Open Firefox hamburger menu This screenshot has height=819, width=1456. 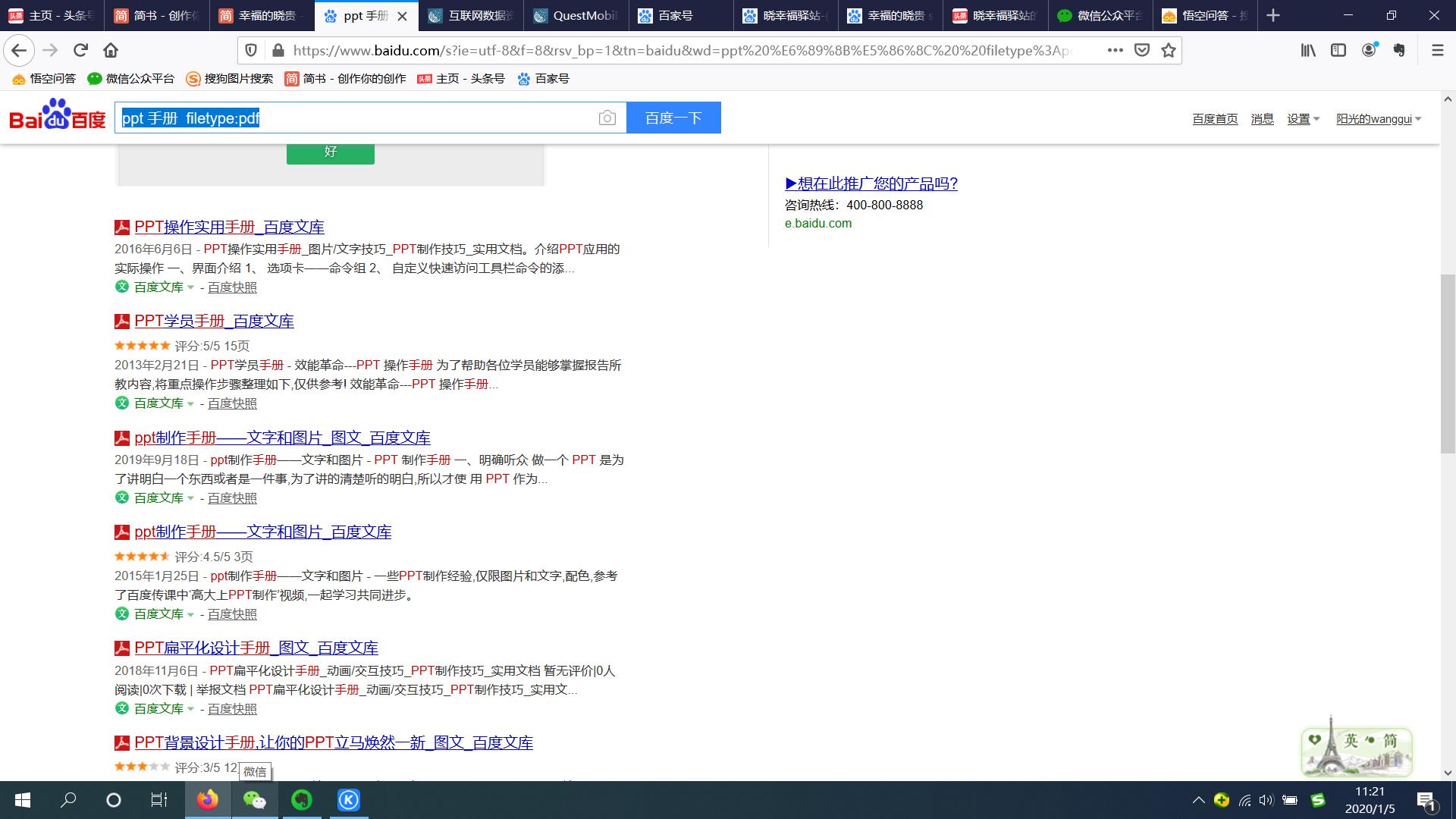coord(1437,50)
